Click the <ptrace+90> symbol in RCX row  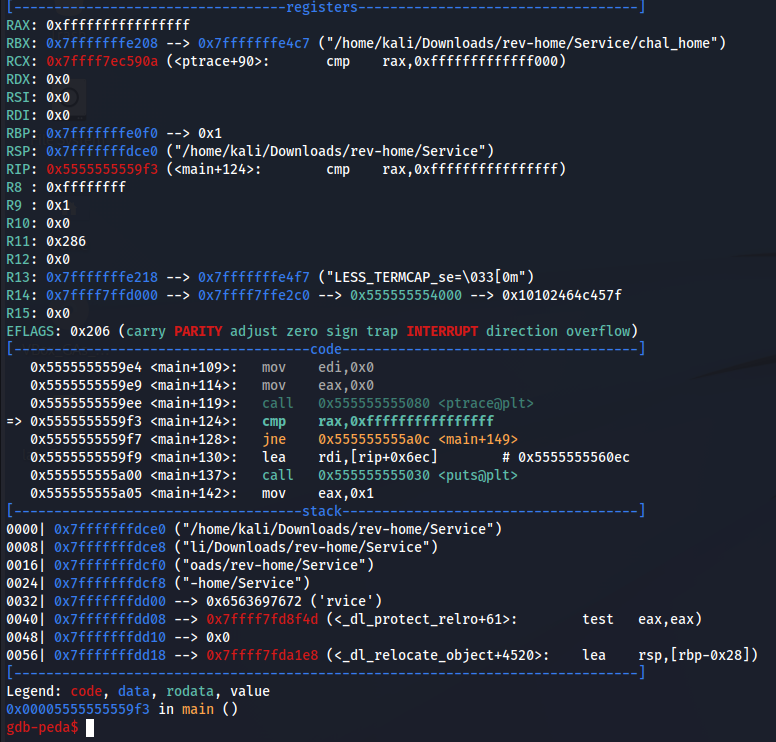coord(218,61)
